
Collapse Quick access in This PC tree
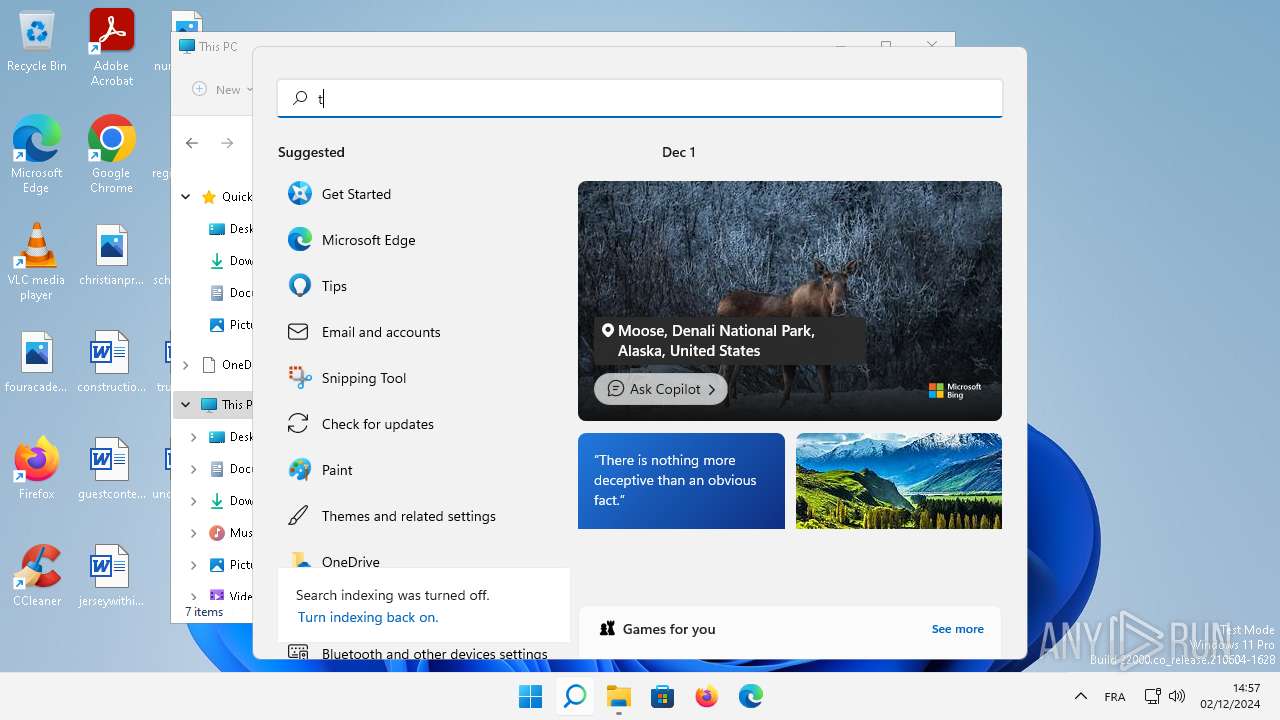(186, 197)
